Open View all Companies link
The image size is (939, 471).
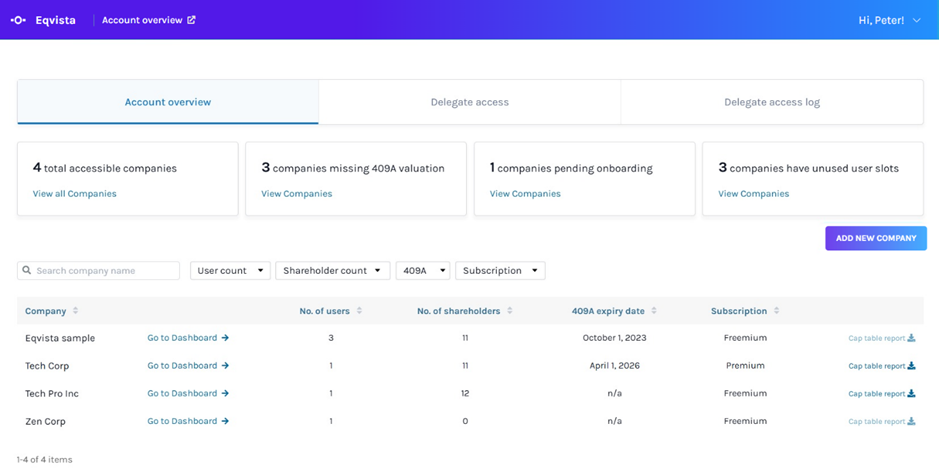[74, 194]
